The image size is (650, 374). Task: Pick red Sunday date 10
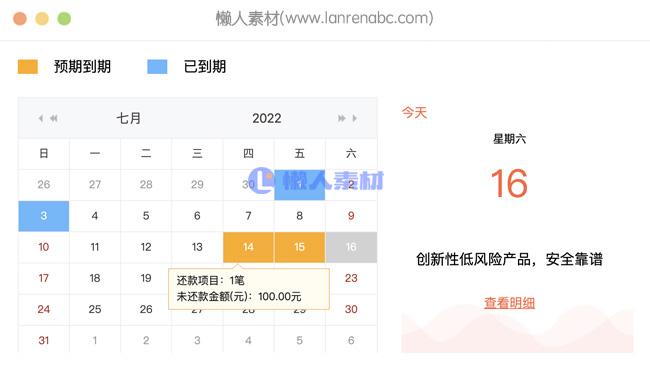pos(44,247)
